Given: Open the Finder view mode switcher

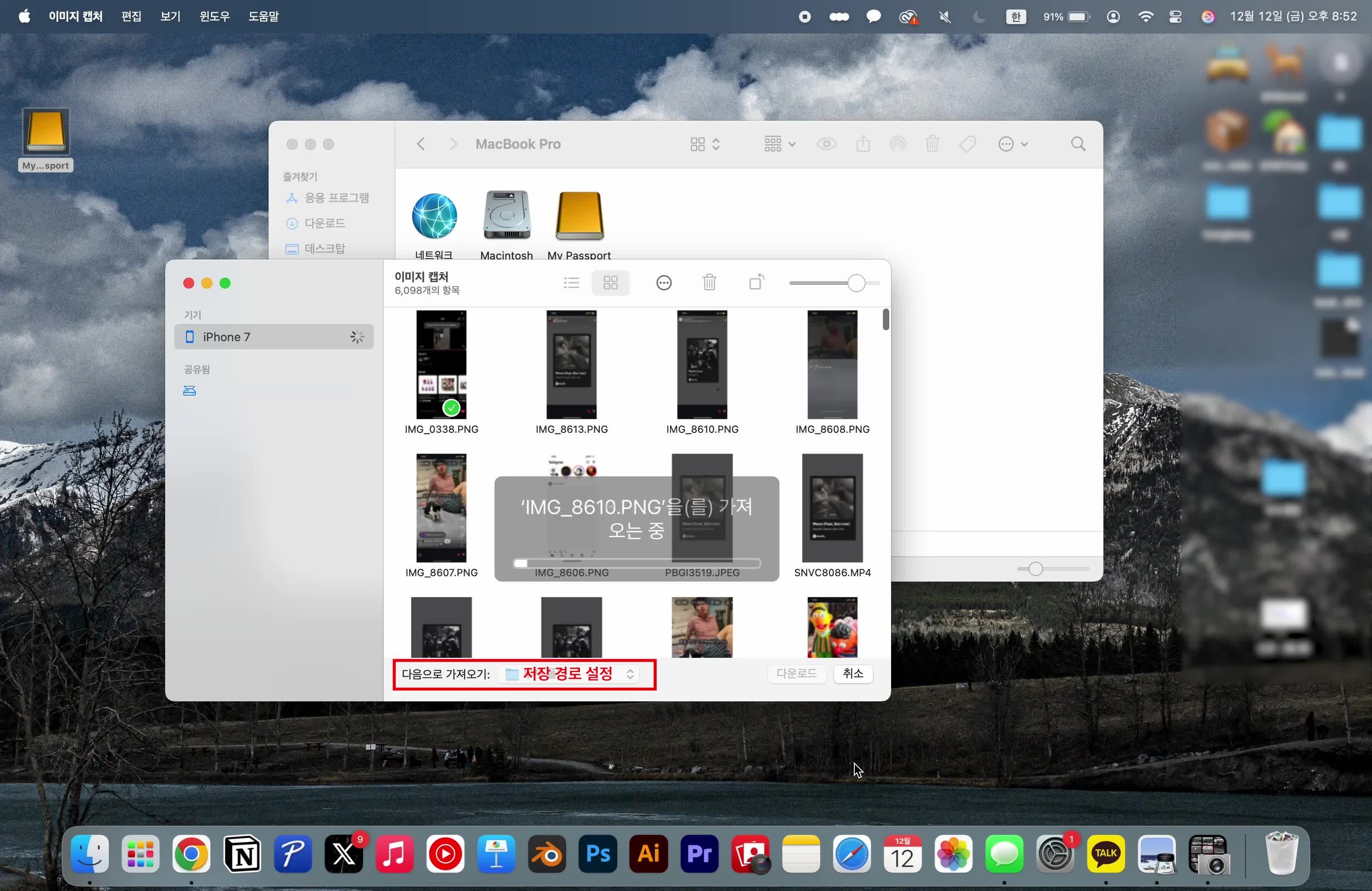Looking at the screenshot, I should tap(705, 144).
